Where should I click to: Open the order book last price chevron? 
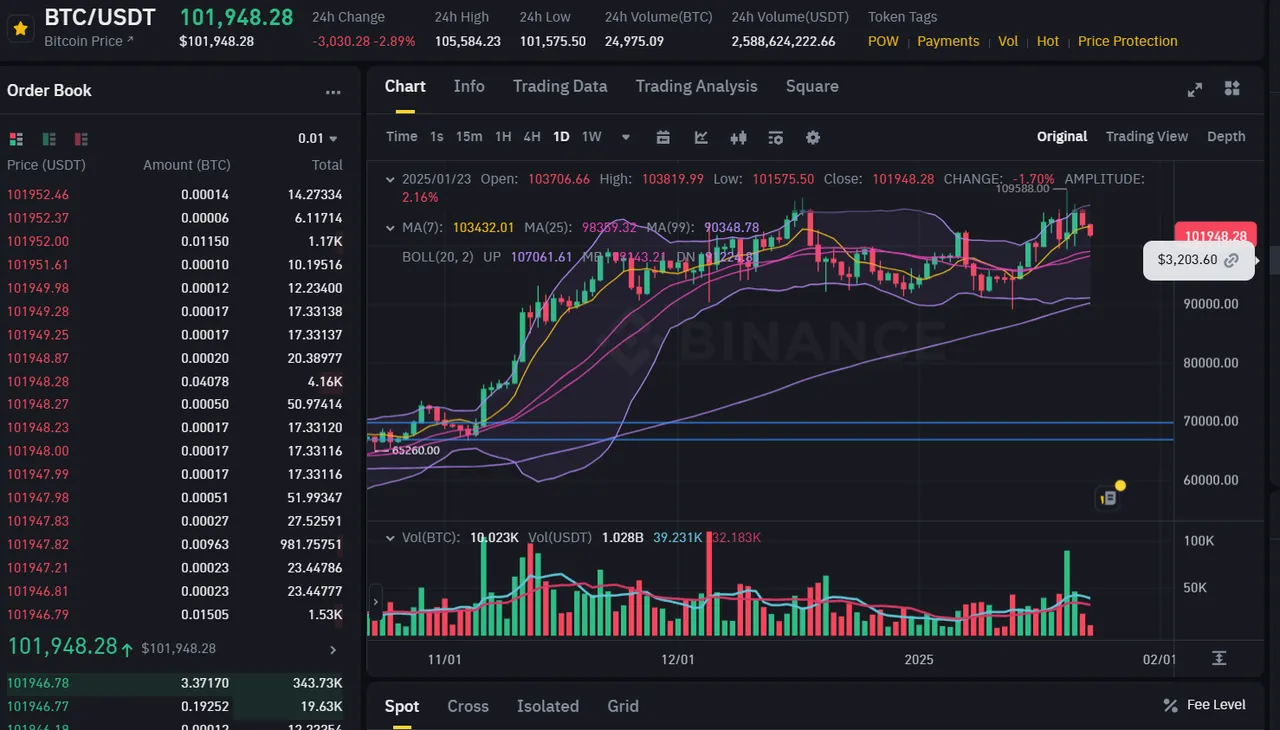click(333, 650)
